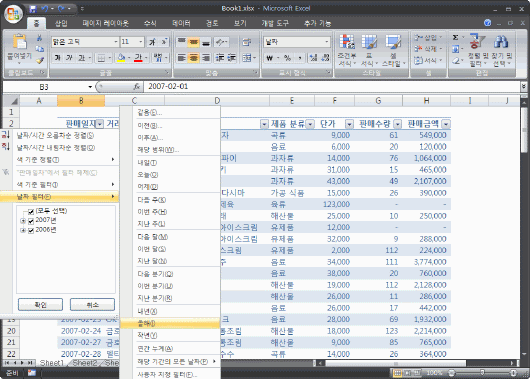The width and height of the screenshot is (530, 379).
Task: Expand the 2006년 tree node
Action: pos(23,231)
